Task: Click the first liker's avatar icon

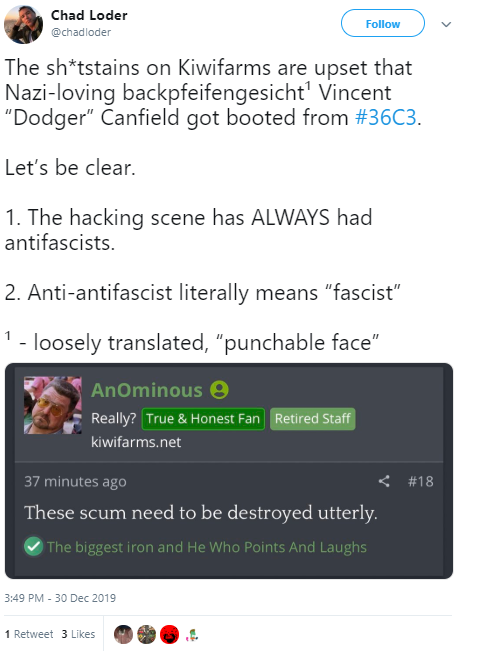Action: click(123, 634)
